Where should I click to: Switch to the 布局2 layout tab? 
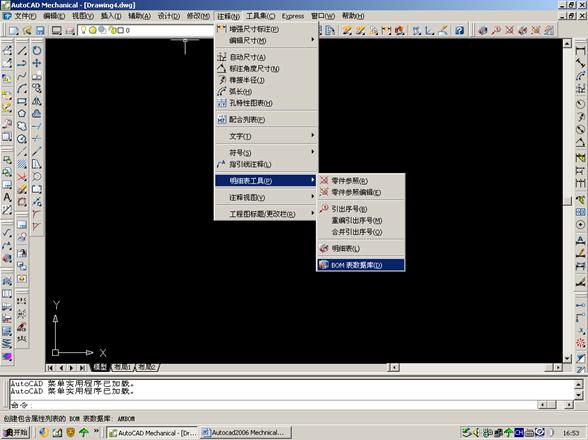pyautogui.click(x=147, y=367)
